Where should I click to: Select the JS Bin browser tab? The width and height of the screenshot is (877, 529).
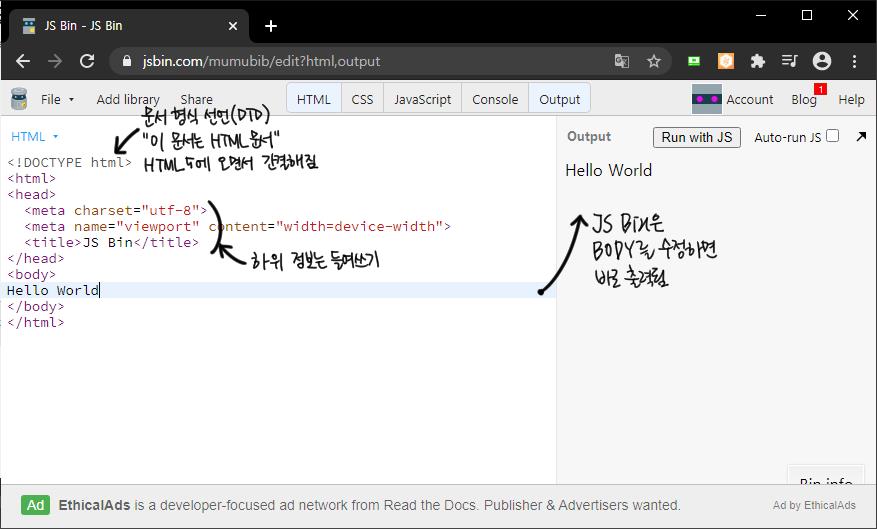click(x=129, y=26)
